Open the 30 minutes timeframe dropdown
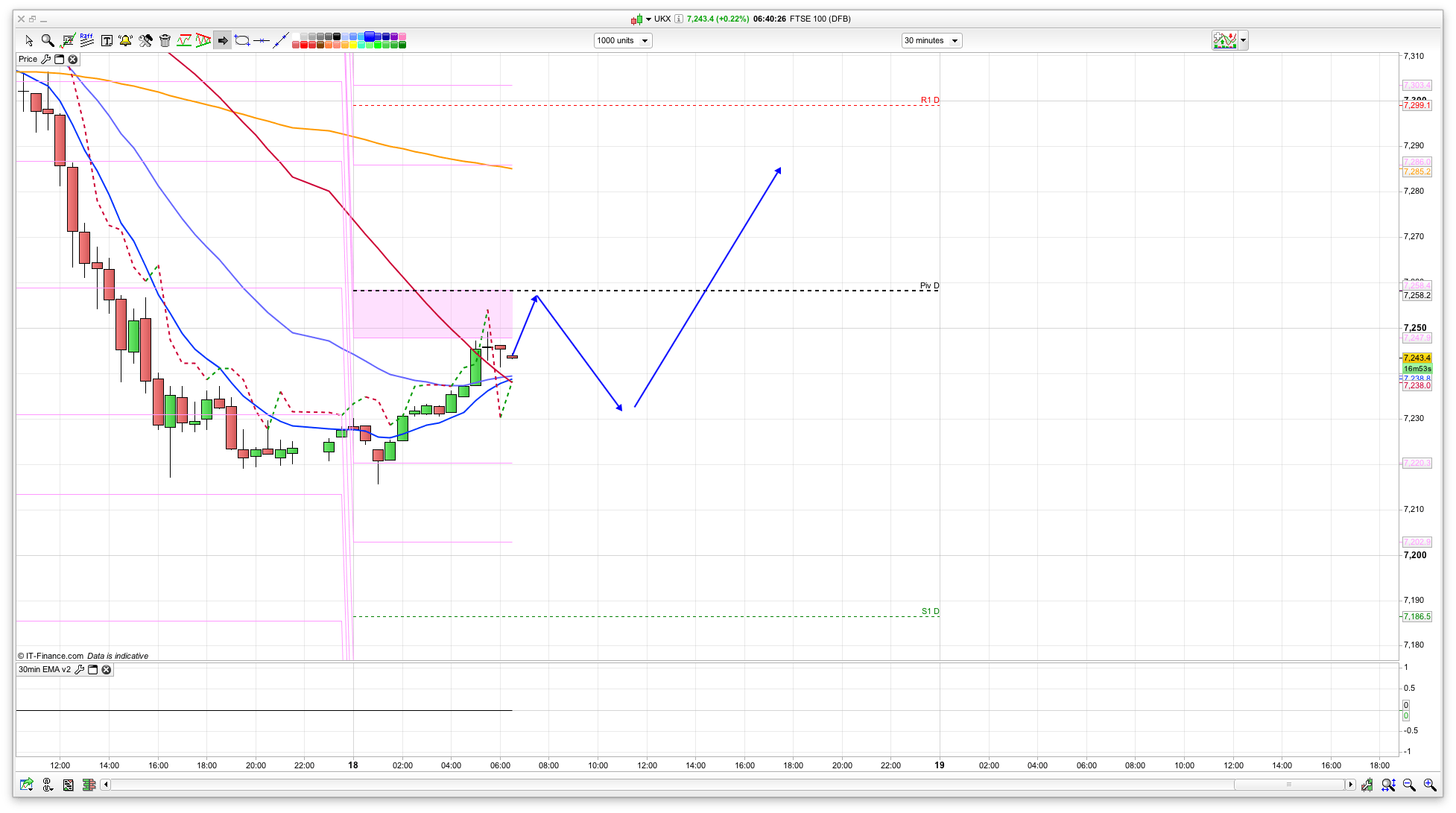Screen dimensions: 1456x813 pyautogui.click(x=931, y=41)
